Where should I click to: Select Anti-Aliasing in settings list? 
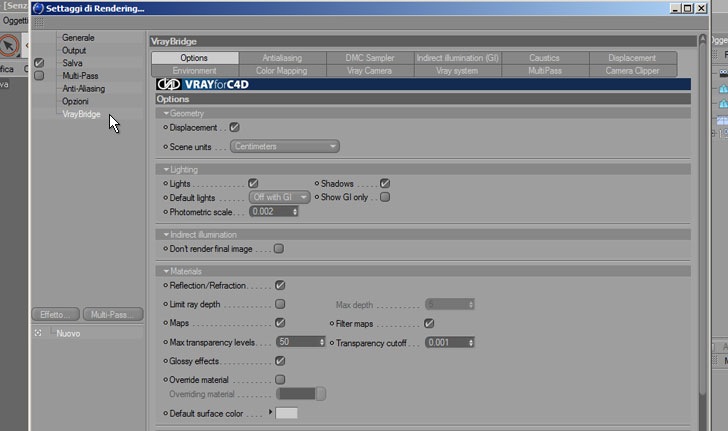pos(84,88)
